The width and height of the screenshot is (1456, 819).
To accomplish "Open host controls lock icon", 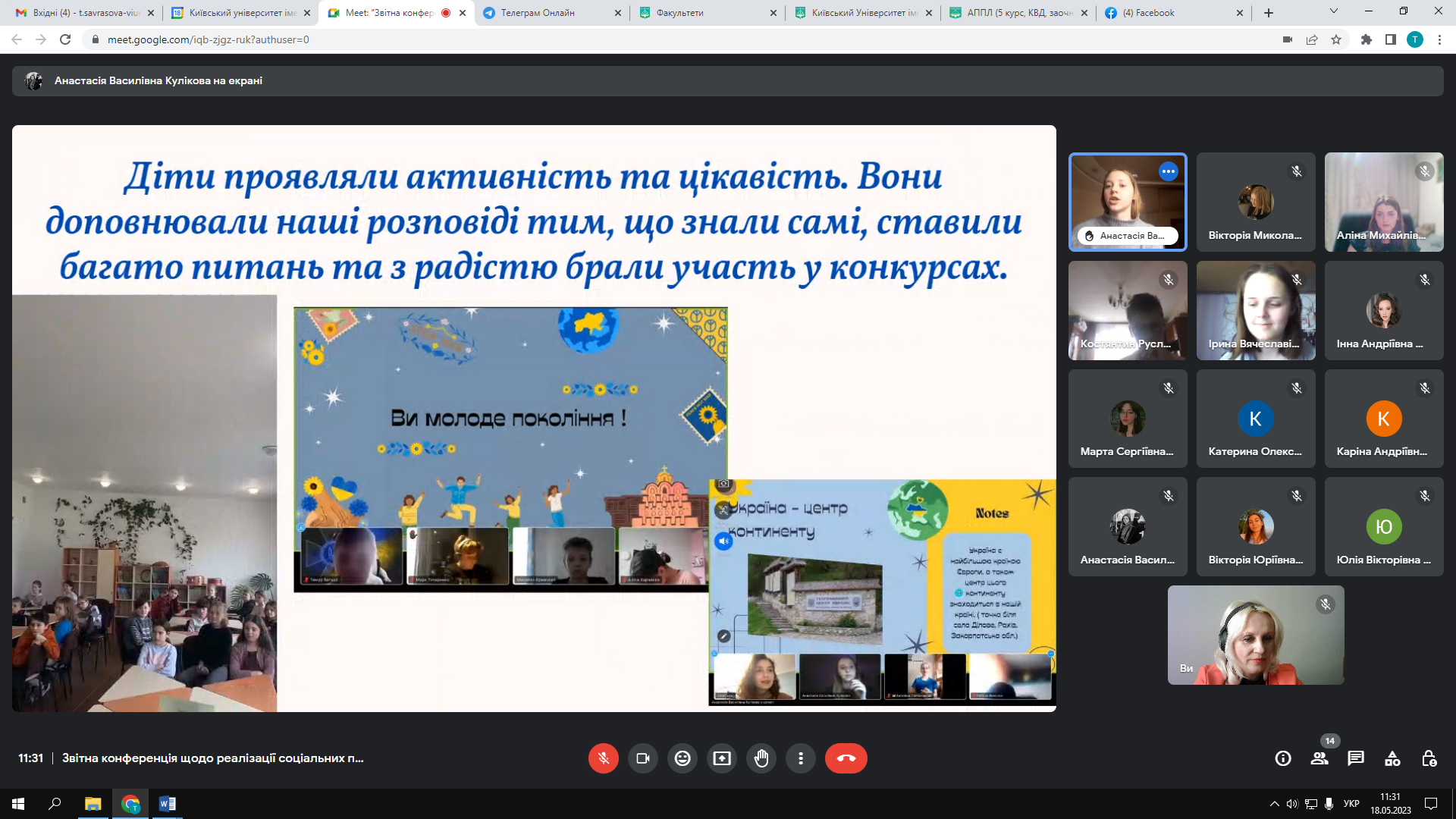I will (x=1429, y=758).
